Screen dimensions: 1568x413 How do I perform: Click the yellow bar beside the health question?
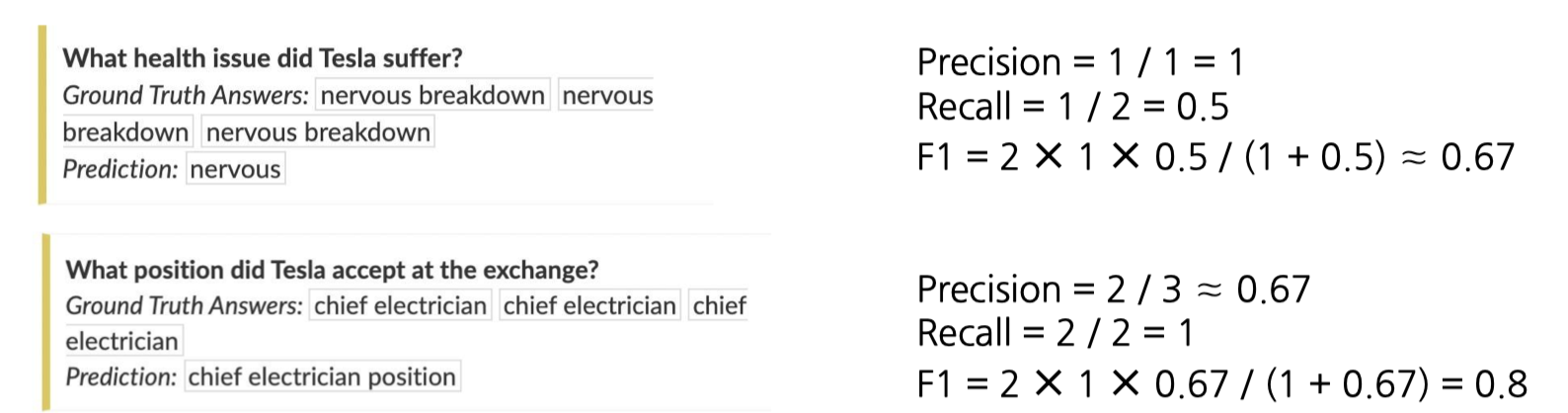[x=42, y=115]
